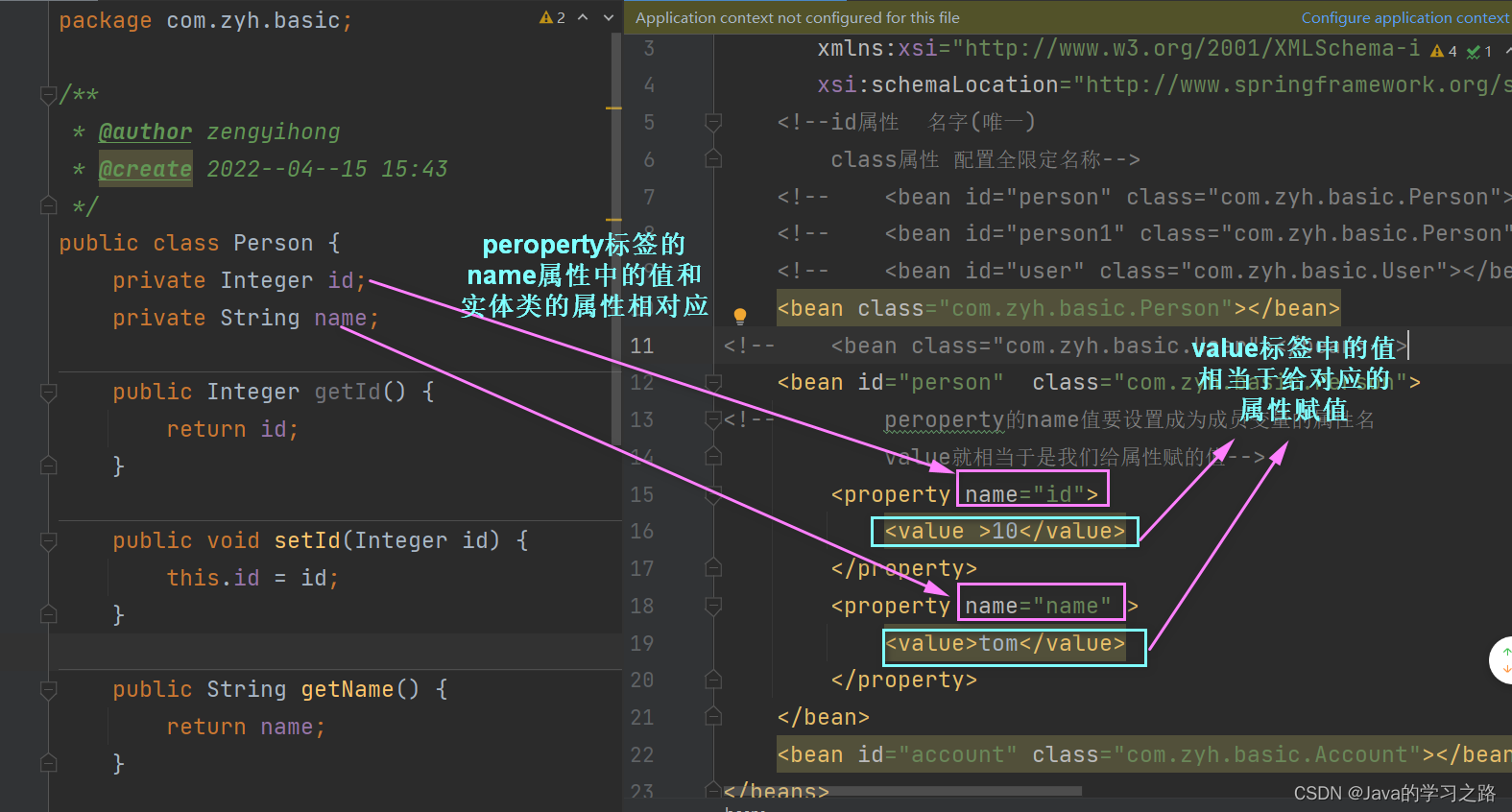1512x812 pixels.
Task: Collapse fold marker at line 20 </property>
Action: (712, 680)
